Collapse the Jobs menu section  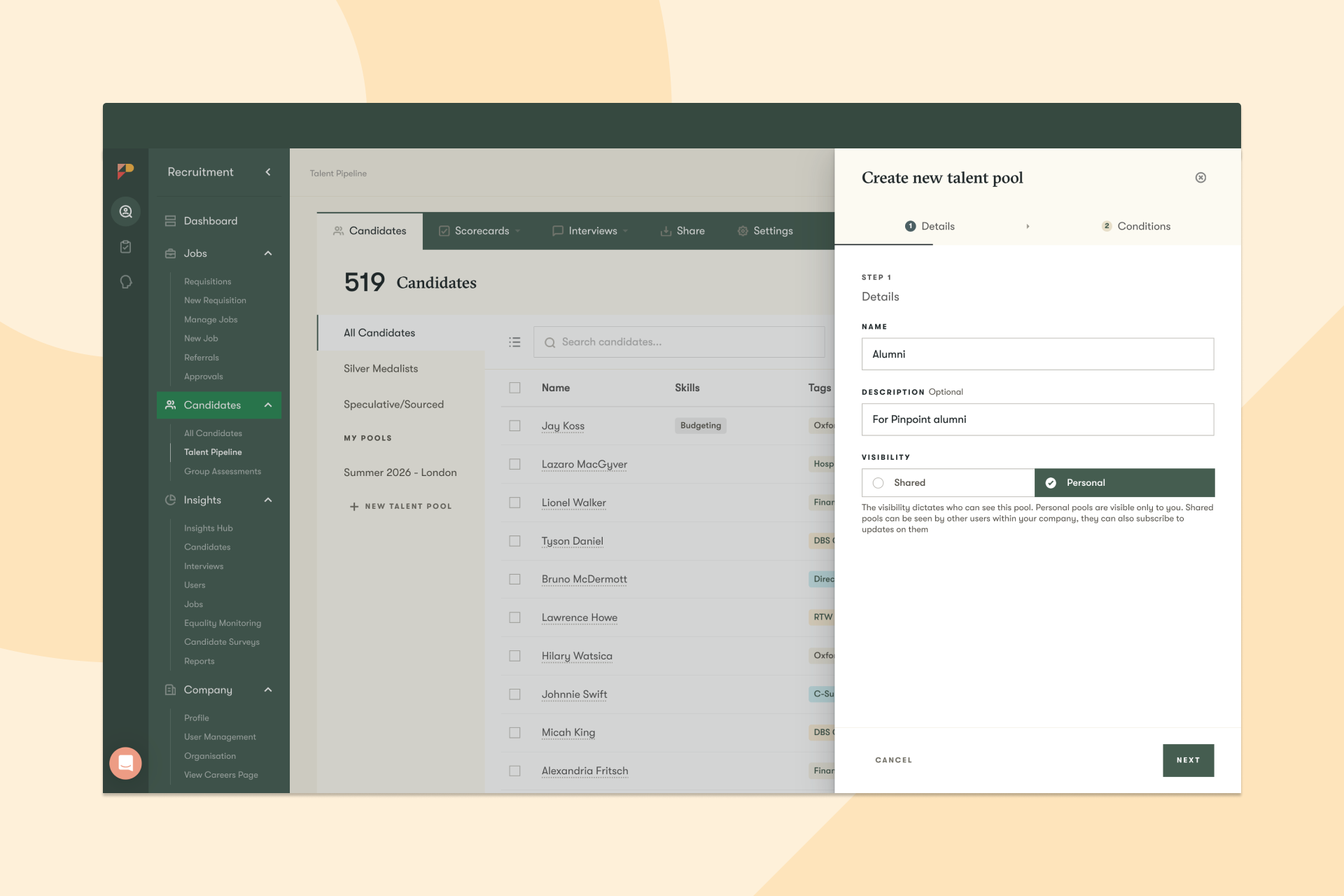268,253
